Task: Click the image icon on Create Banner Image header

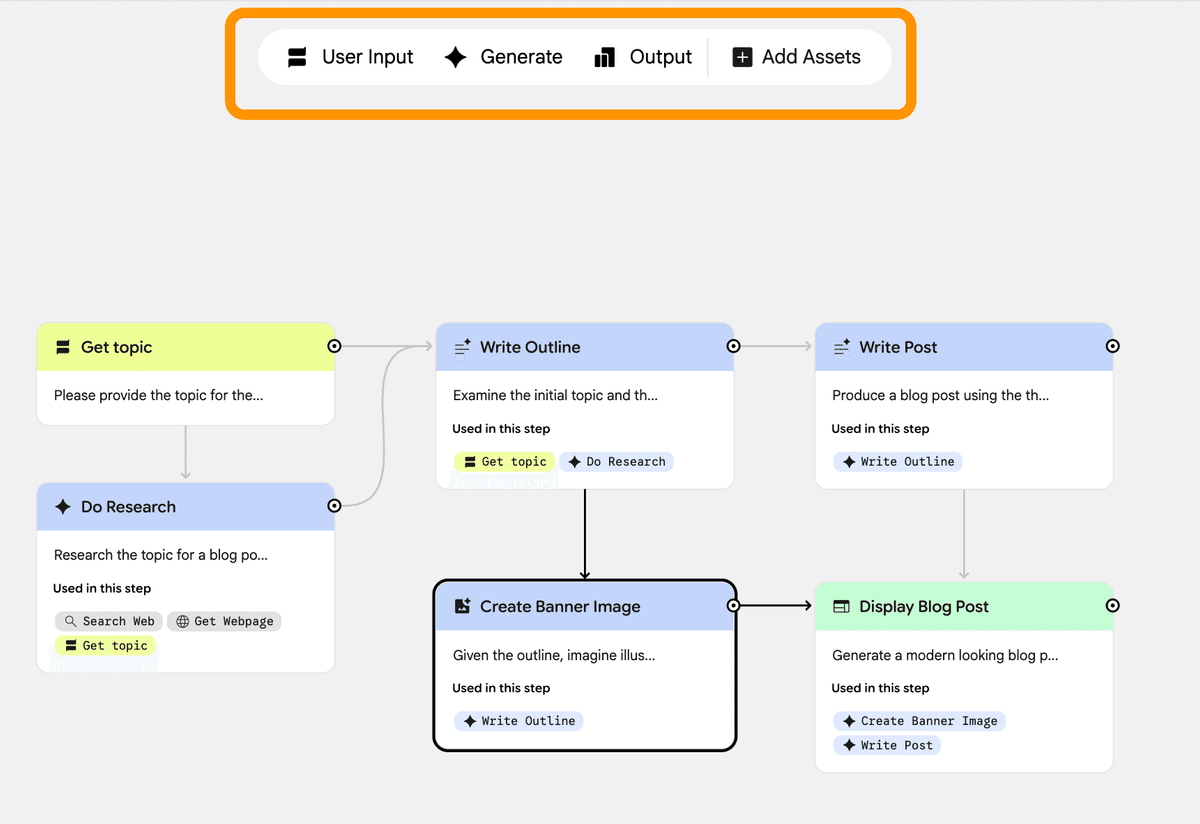Action: 460,606
